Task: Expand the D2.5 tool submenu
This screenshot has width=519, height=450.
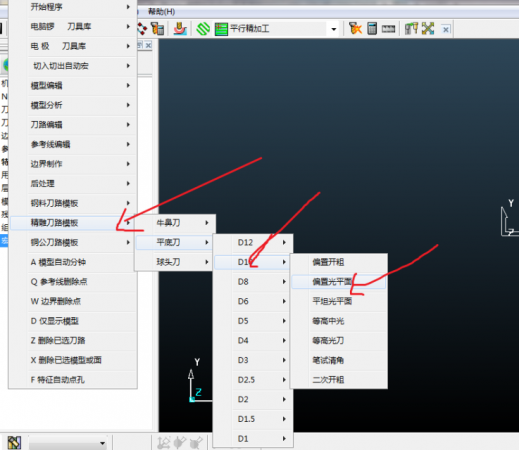Action: pos(253,380)
